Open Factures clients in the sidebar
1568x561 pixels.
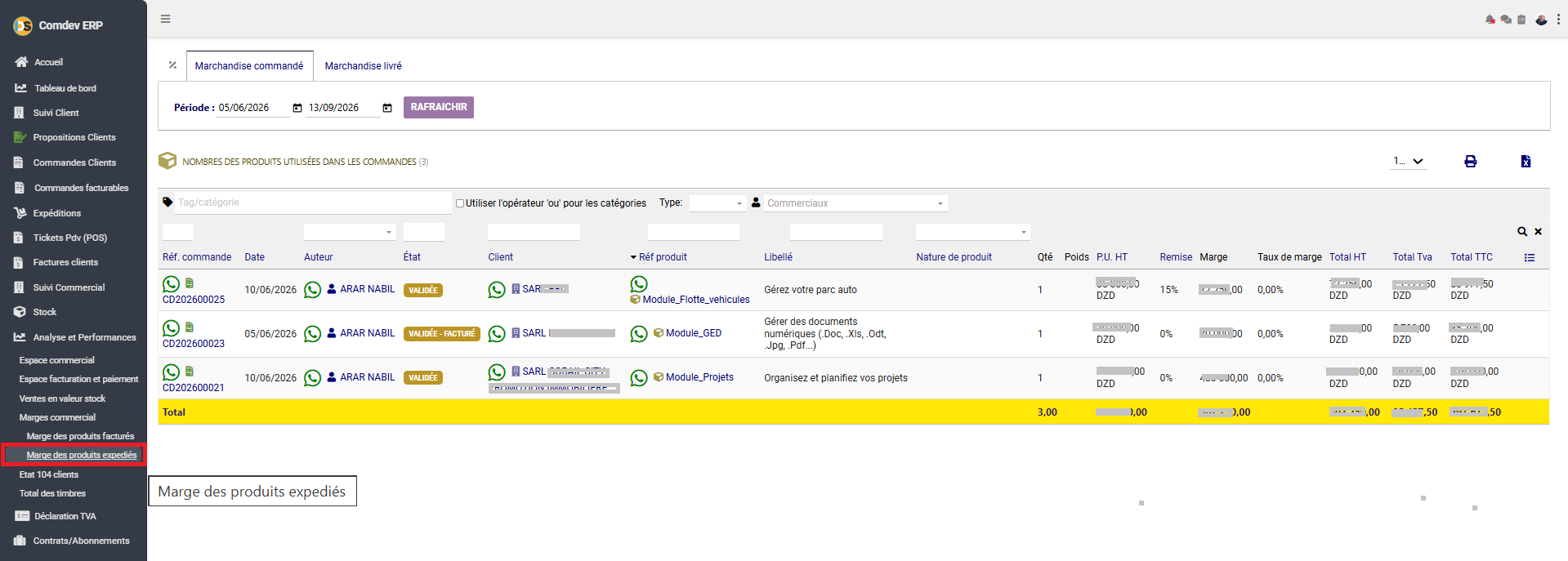pos(65,262)
